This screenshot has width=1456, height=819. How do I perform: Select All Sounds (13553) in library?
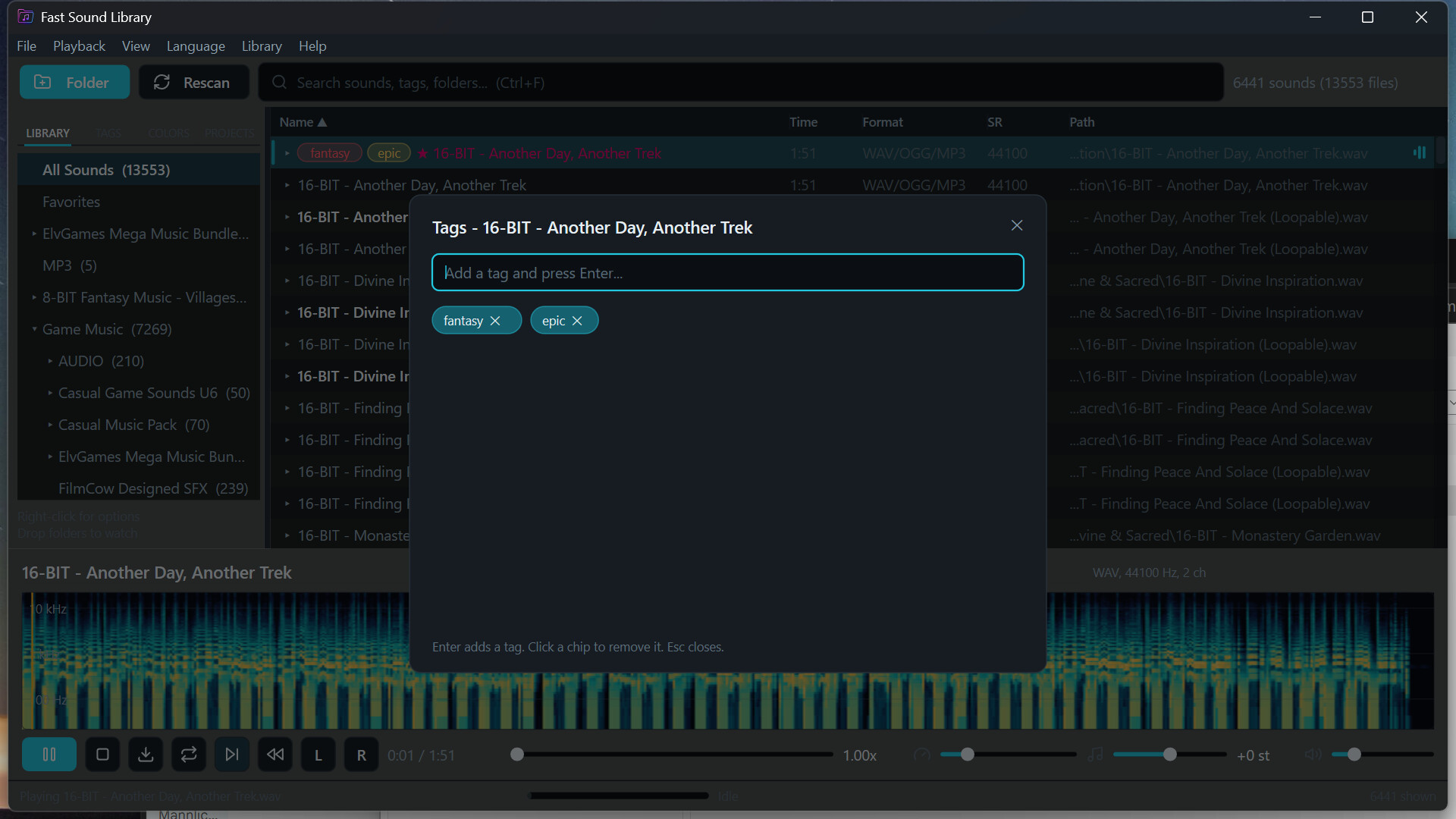(x=139, y=170)
